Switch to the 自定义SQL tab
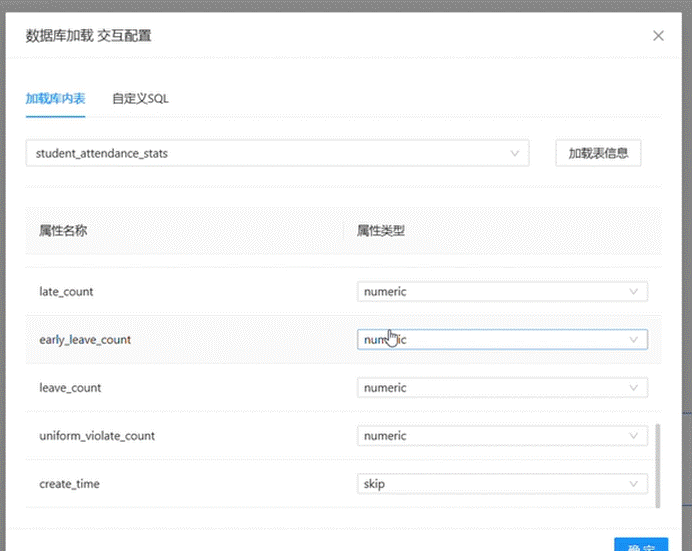The height and width of the screenshot is (551, 692). 140,98
